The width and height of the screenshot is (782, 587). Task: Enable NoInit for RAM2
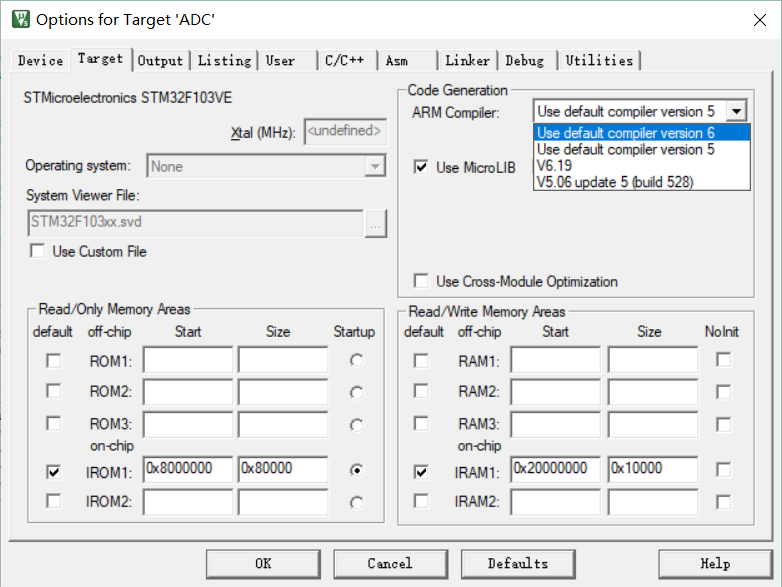[x=724, y=392]
